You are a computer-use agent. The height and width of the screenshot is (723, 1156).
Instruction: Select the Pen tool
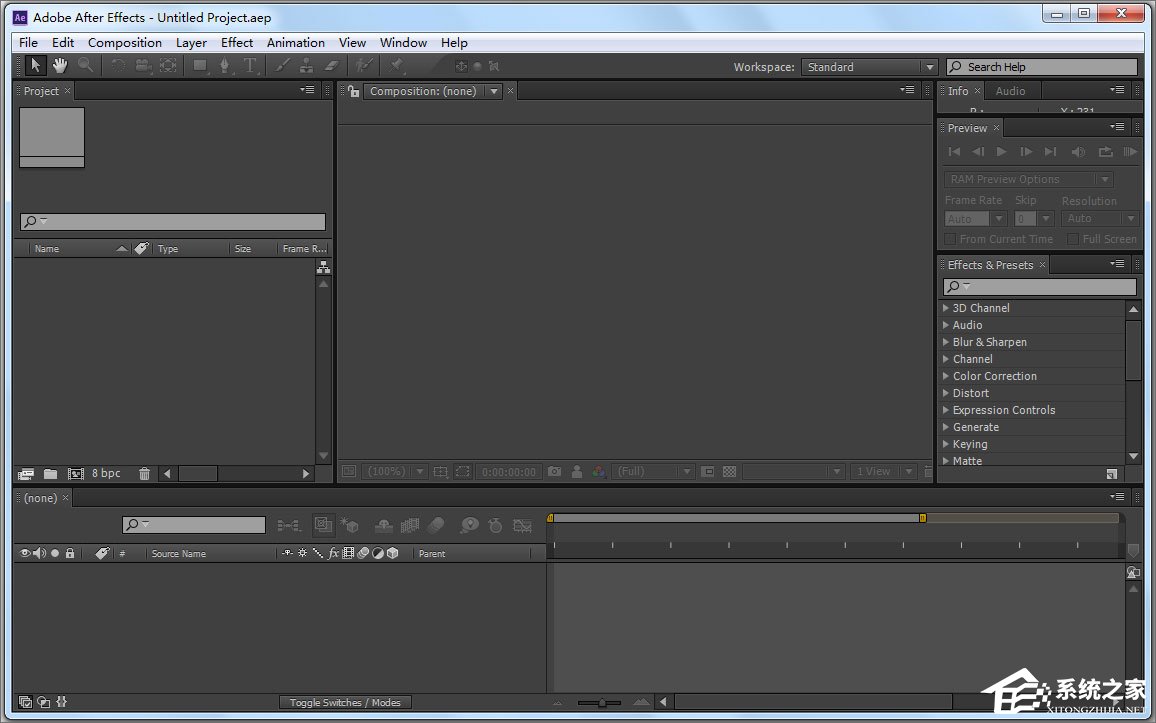tap(224, 66)
